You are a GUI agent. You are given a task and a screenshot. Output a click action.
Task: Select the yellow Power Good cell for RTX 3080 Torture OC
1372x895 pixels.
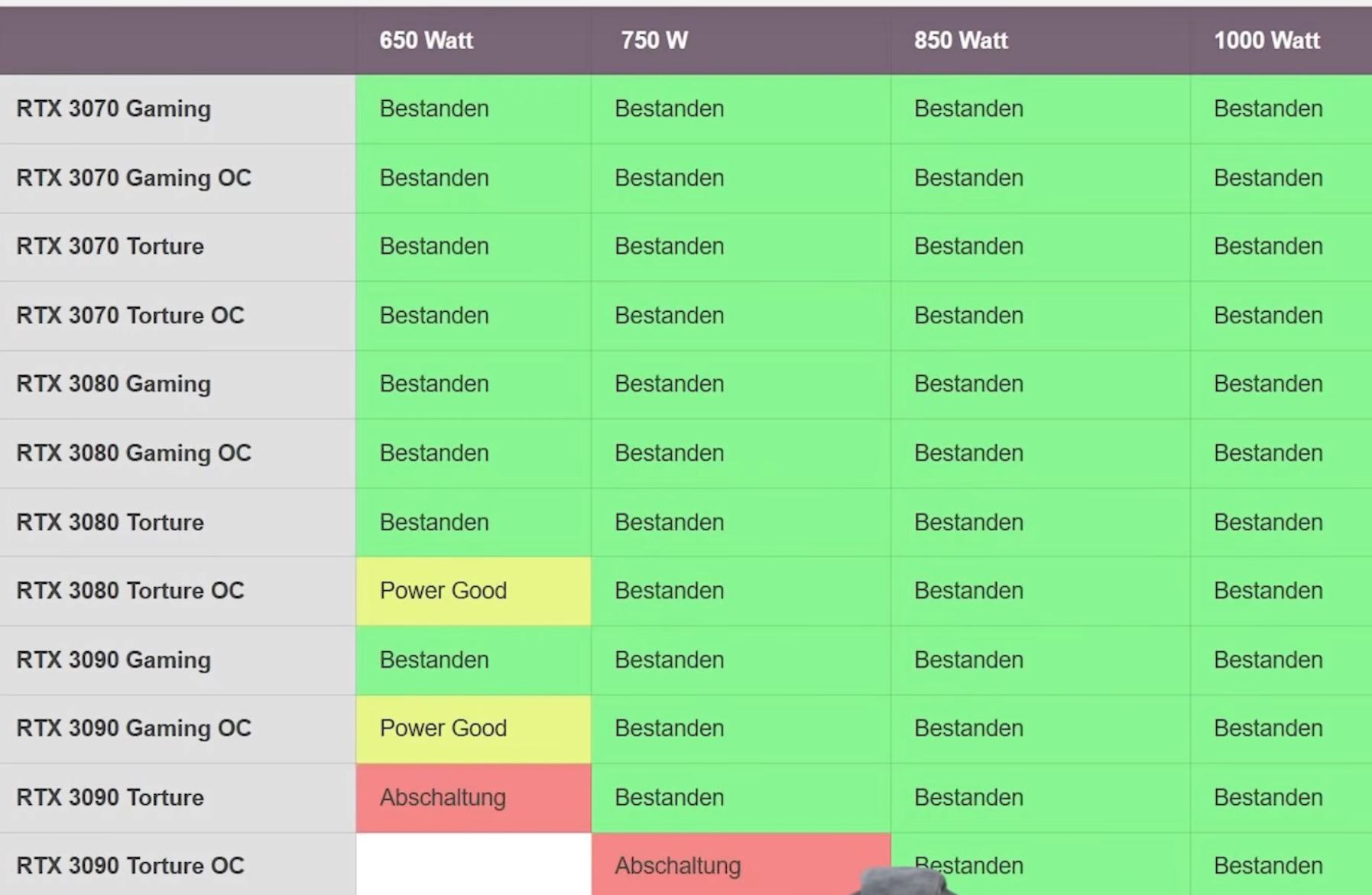[x=473, y=591]
